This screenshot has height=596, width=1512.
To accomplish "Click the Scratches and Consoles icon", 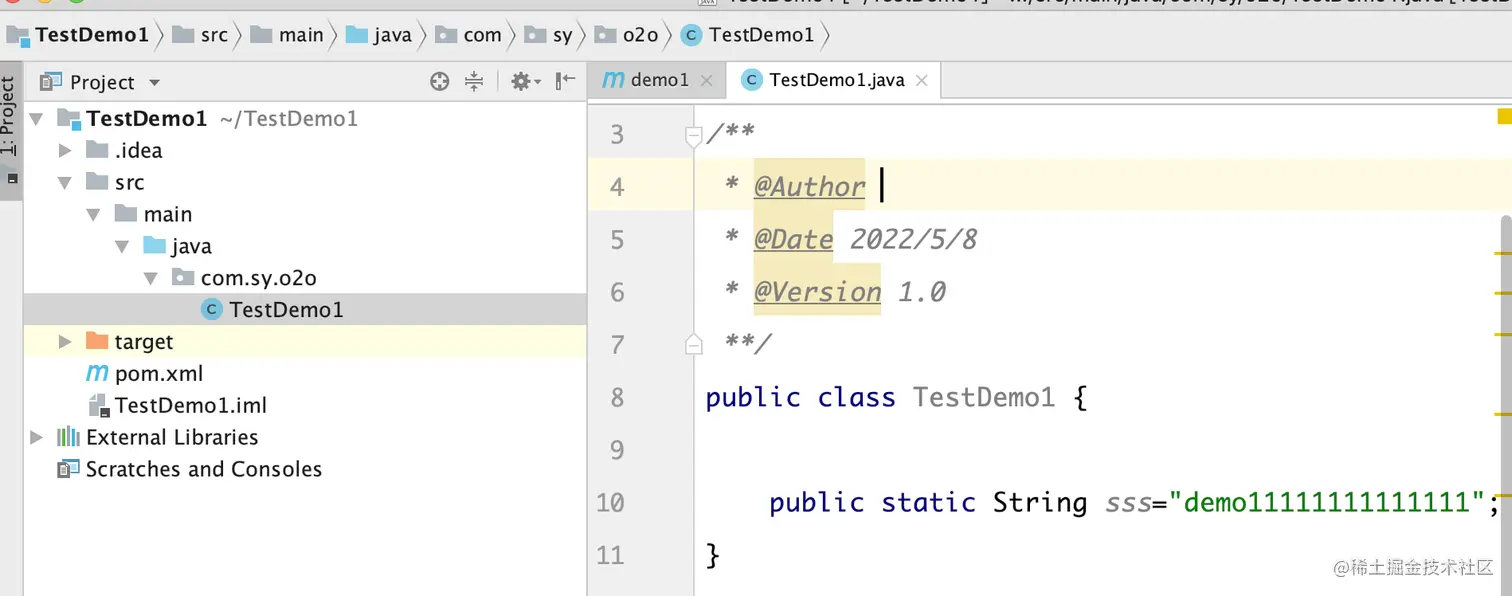I will (68, 468).
